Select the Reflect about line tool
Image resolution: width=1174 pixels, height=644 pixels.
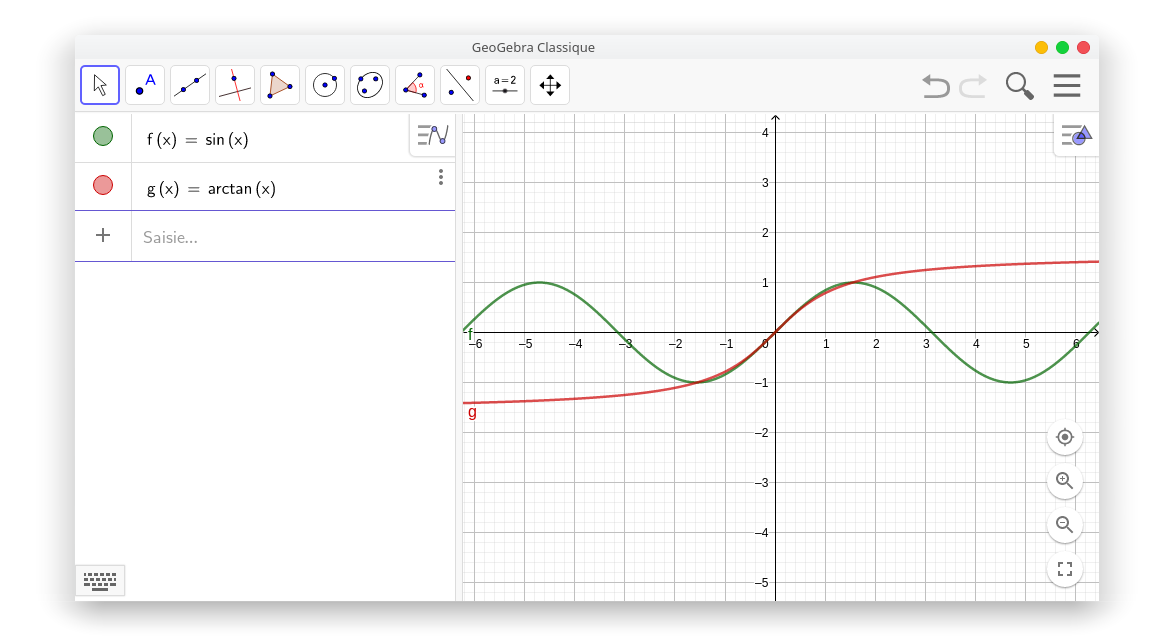(x=460, y=85)
